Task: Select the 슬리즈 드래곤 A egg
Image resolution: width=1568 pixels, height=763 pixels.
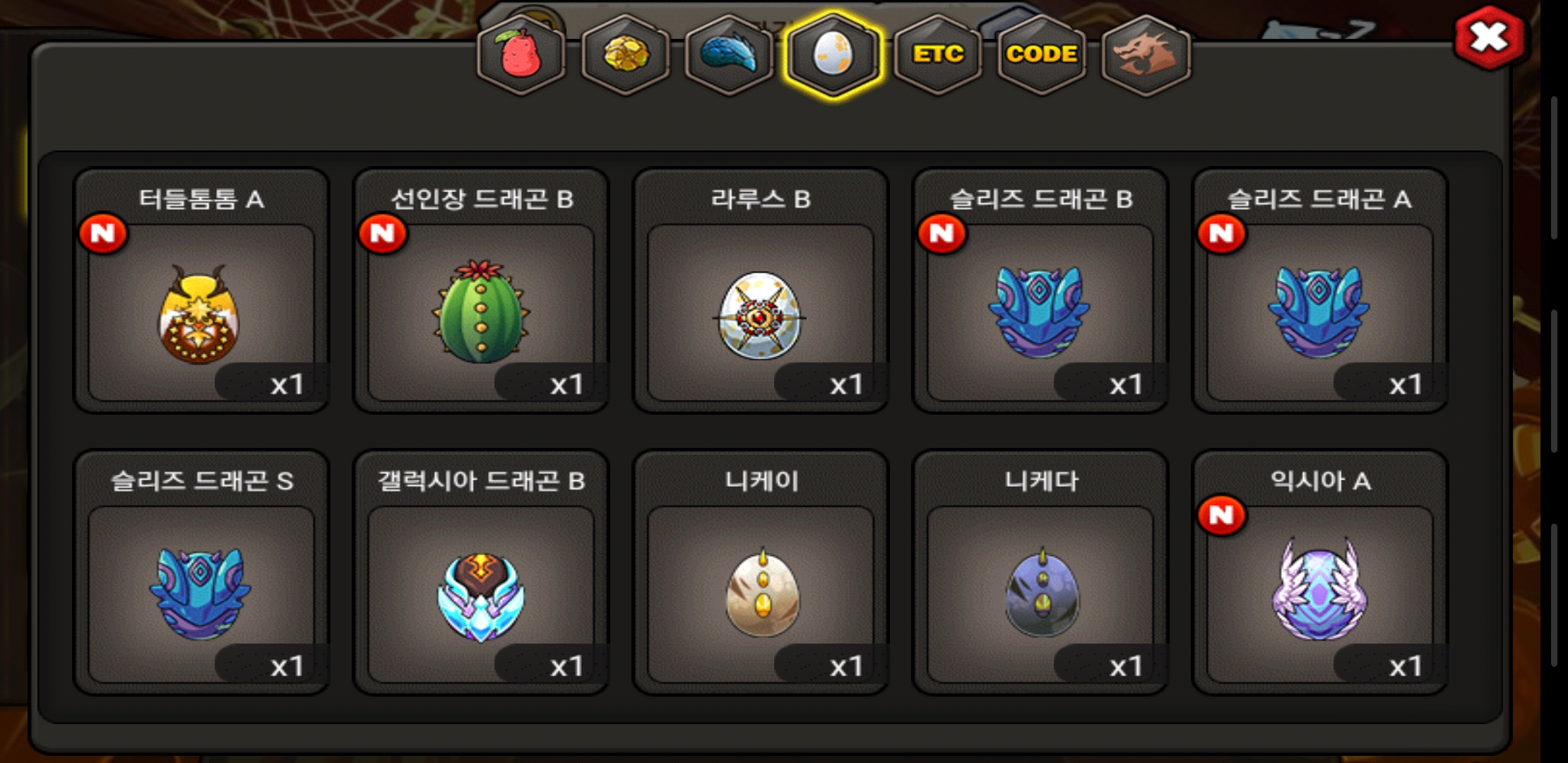Action: pos(1320,290)
